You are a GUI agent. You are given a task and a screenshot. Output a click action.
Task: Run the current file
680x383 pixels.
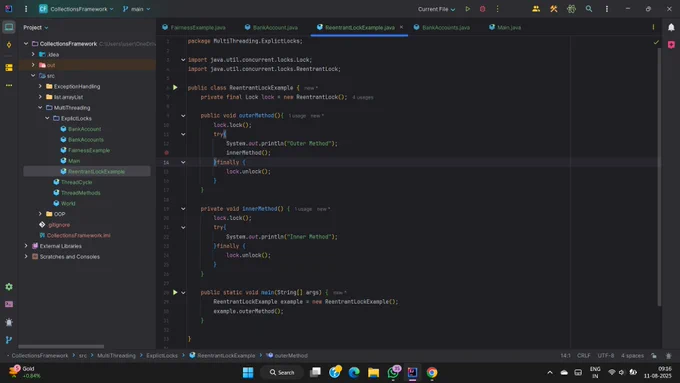pos(468,9)
